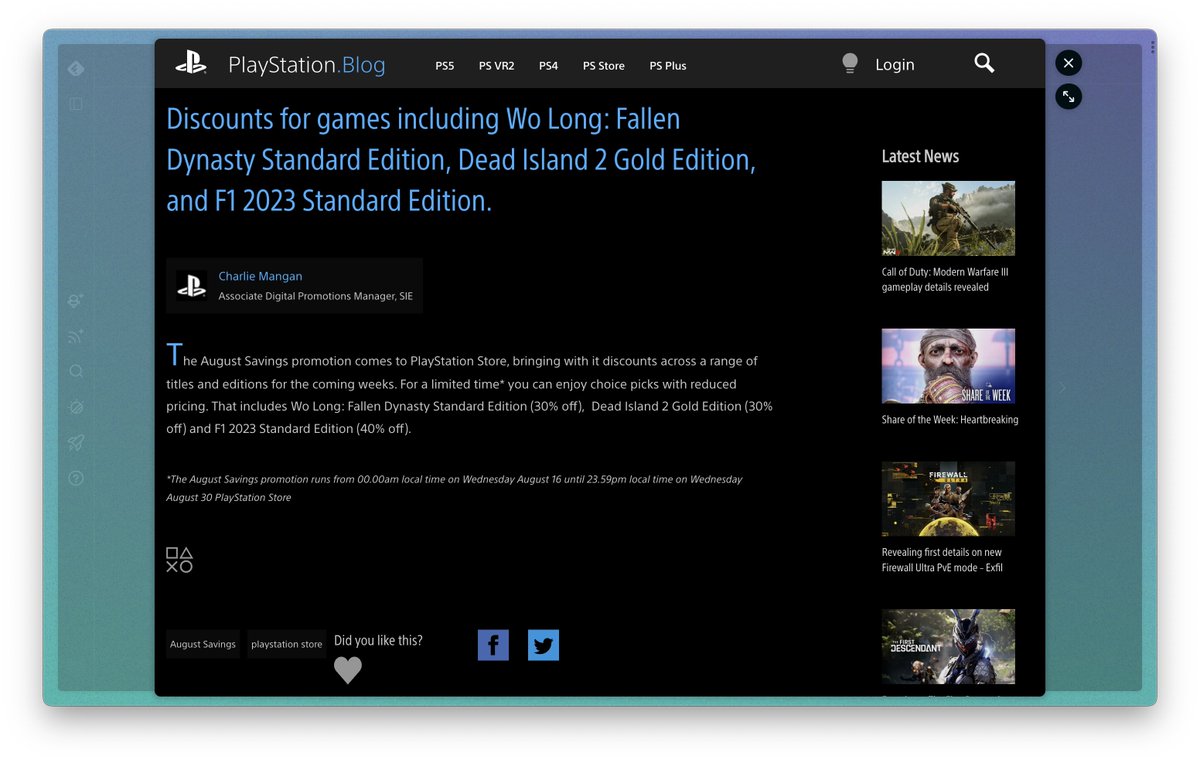Click the add feed RSS icon in background sidebar
The image size is (1200, 763).
(76, 337)
